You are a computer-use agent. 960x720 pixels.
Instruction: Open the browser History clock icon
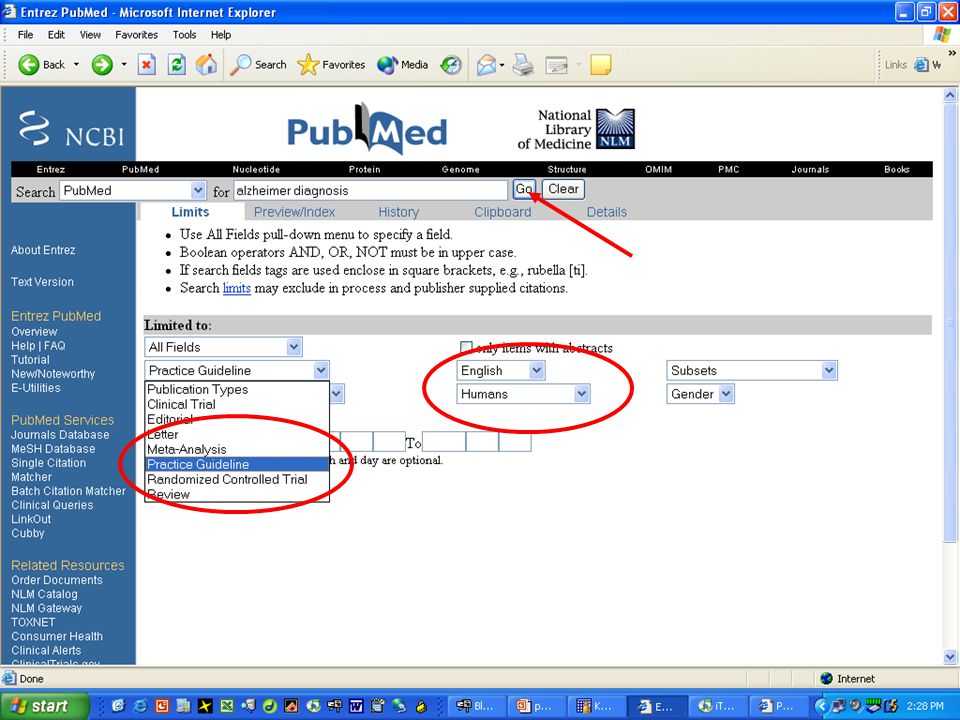451,64
